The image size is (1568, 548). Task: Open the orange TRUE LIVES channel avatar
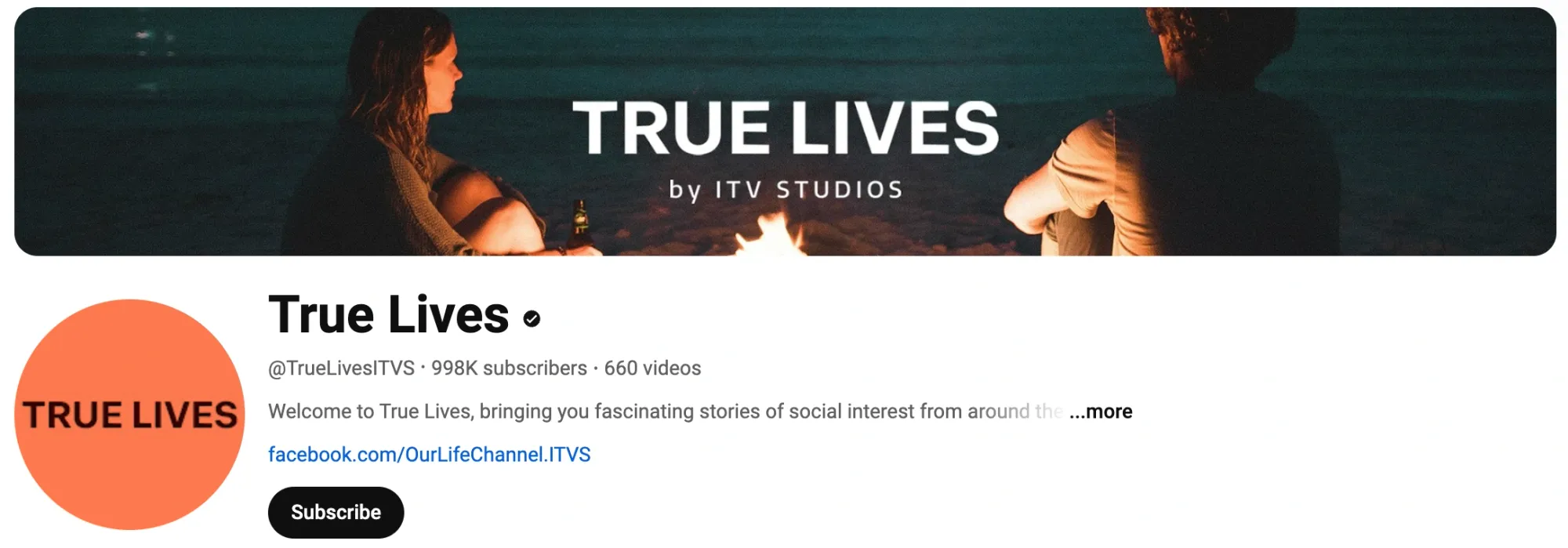[129, 414]
